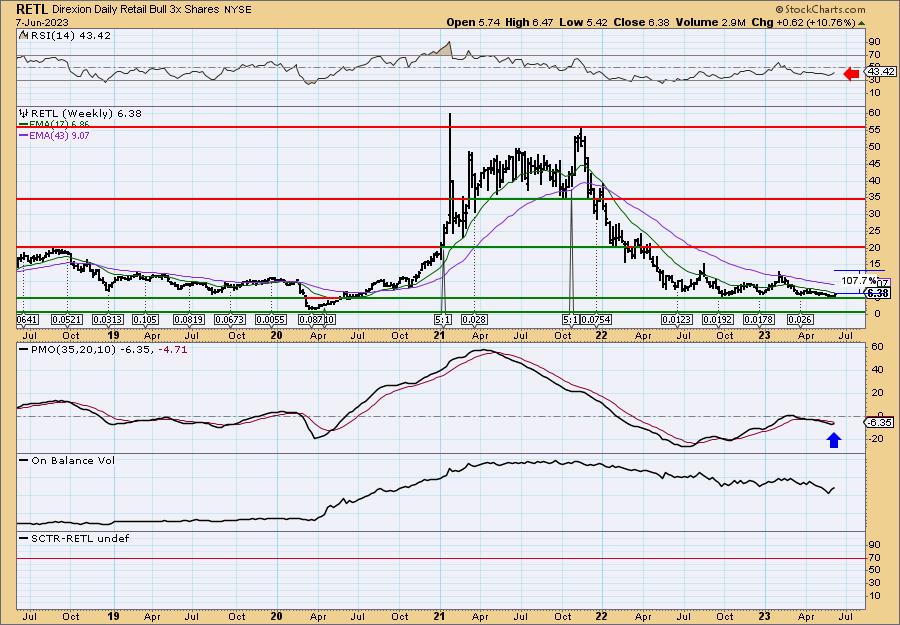Screen dimensions: 900x625
Task: Click the Open 5.74 value
Action: [474, 22]
